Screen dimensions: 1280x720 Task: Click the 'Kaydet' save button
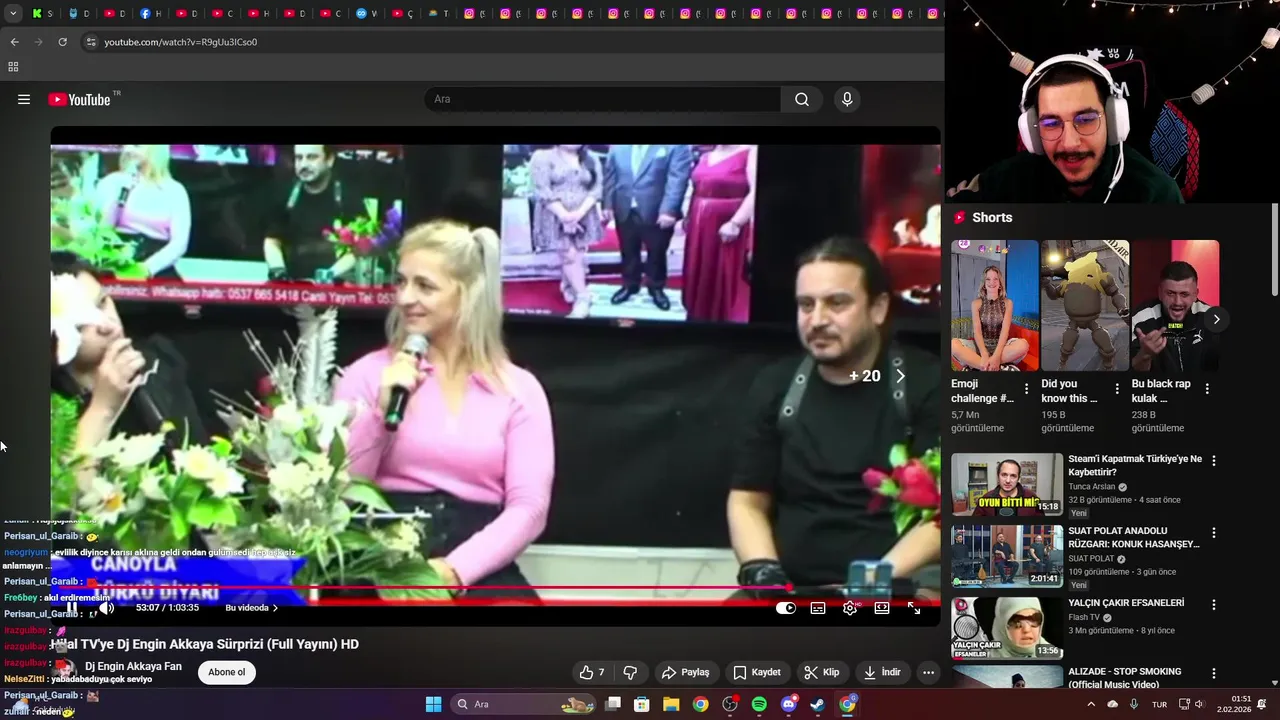757,672
